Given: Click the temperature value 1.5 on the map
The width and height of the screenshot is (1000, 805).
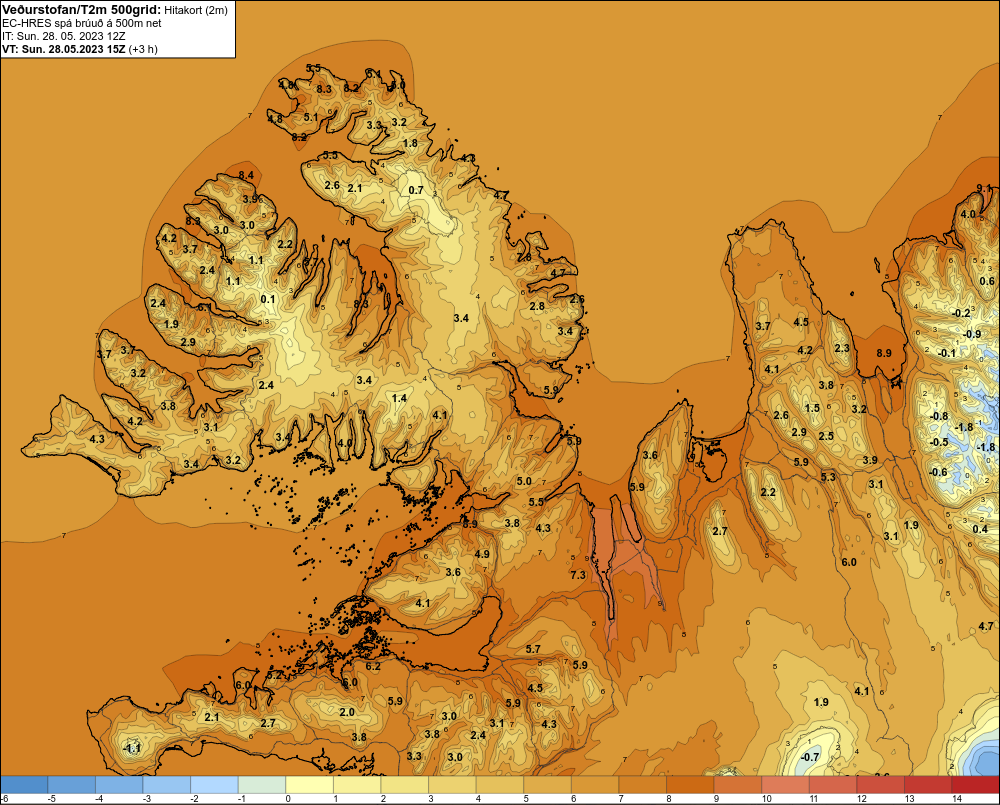Looking at the screenshot, I should tap(812, 408).
